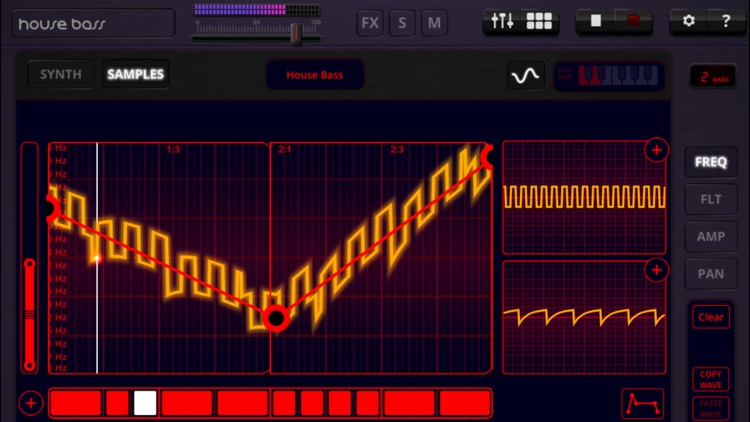The width and height of the screenshot is (750, 422).
Task: Select the sine wave shape icon
Action: 525,76
